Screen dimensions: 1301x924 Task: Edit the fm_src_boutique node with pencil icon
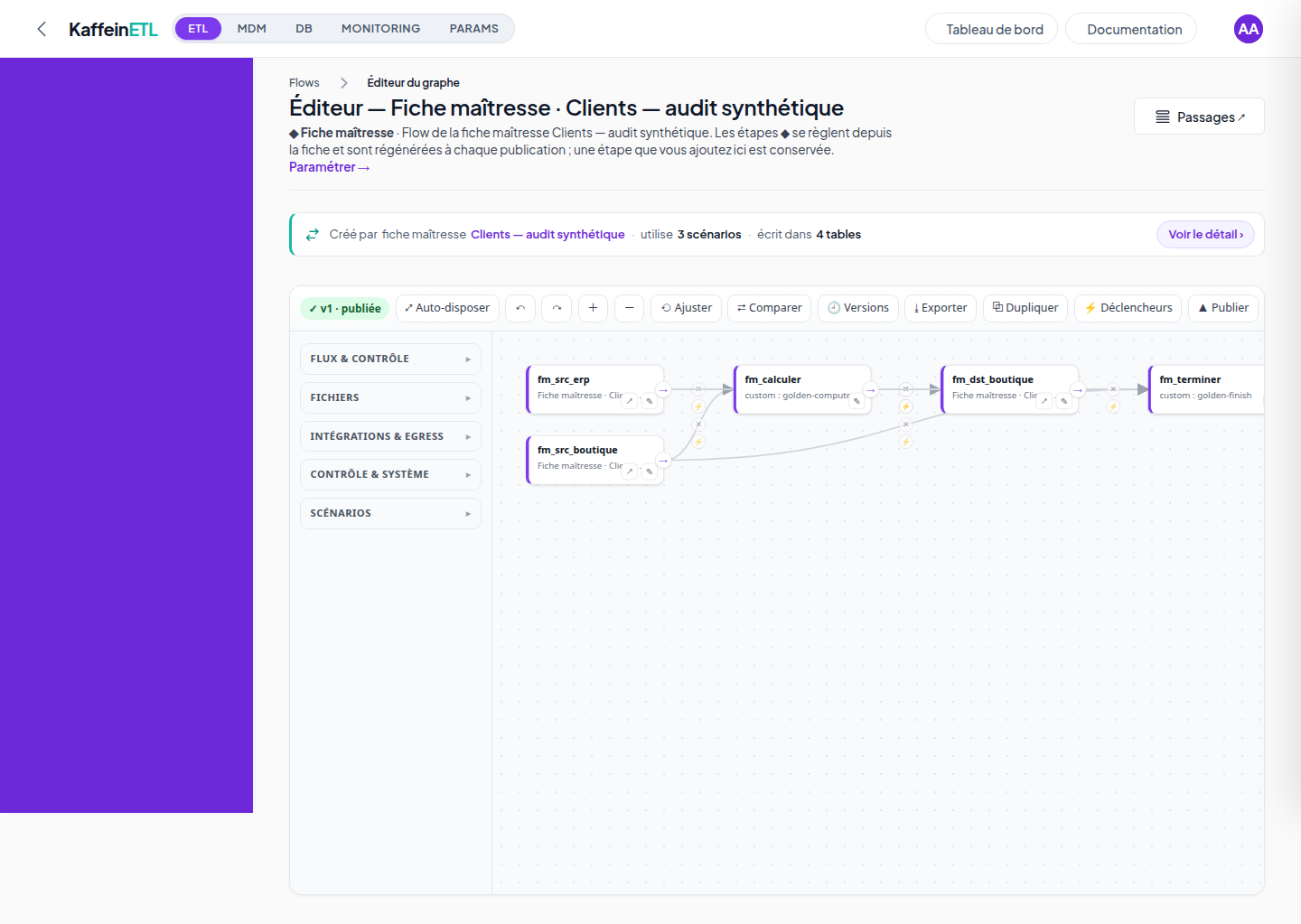point(649,471)
